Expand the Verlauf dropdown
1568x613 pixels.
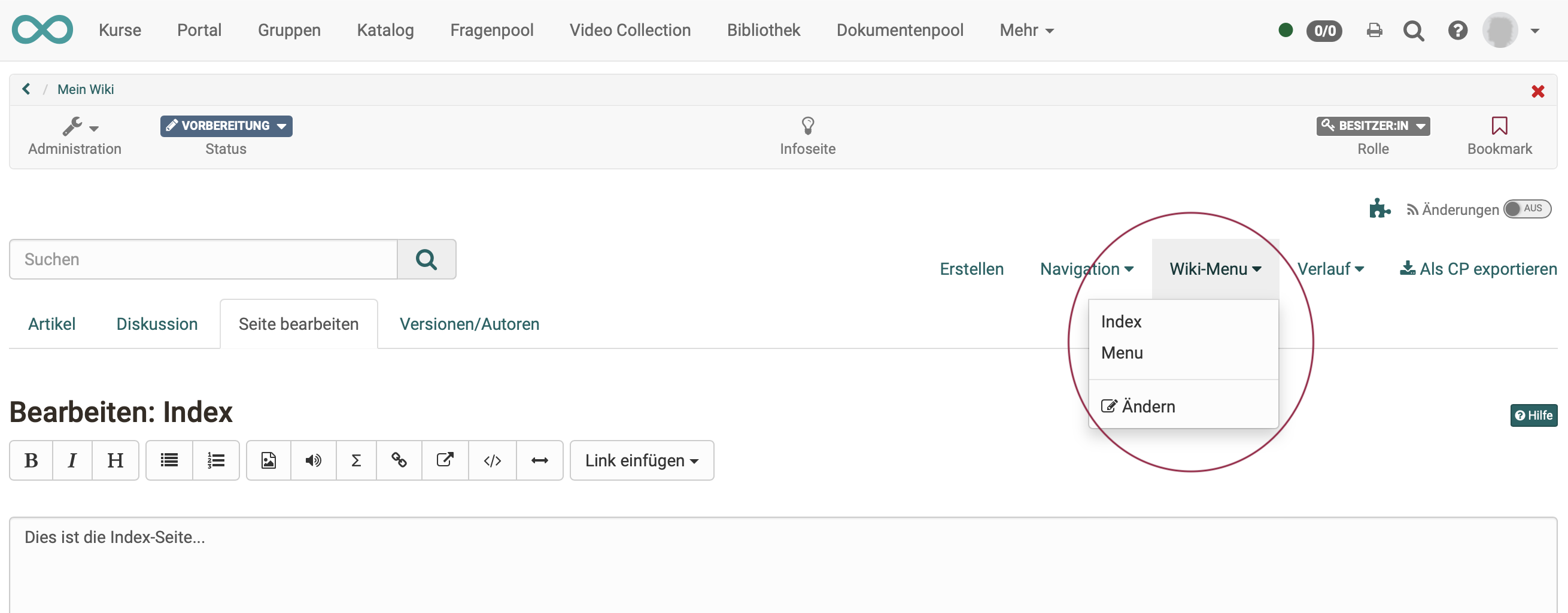(x=1330, y=268)
